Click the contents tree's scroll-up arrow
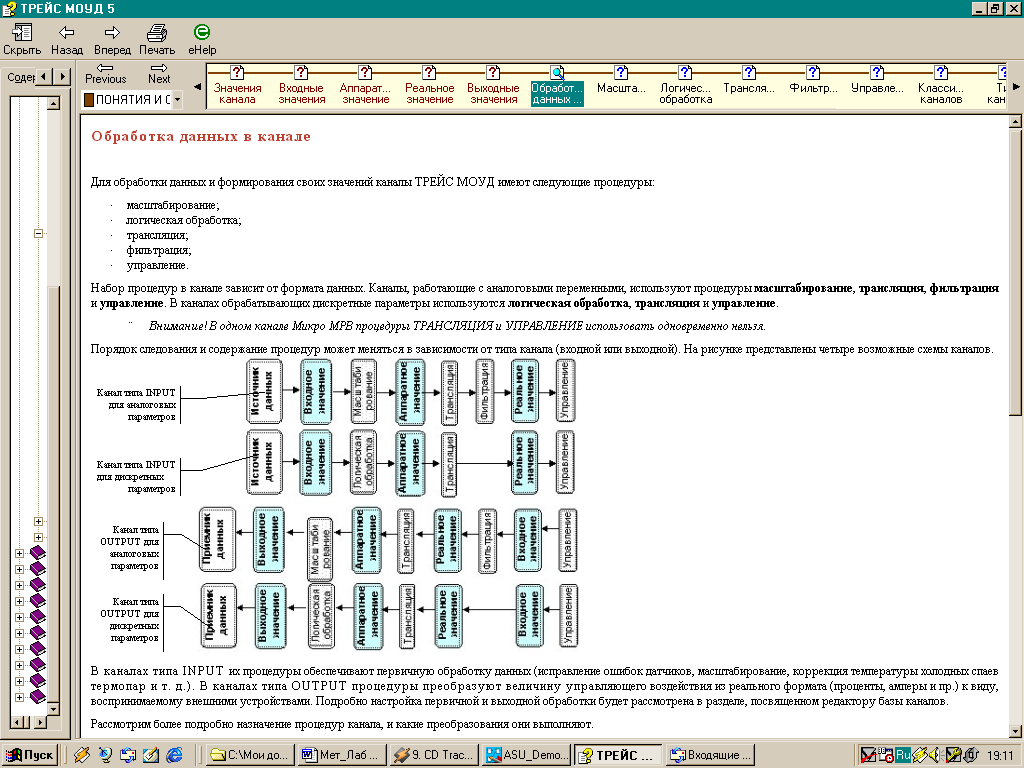Image resolution: width=1024 pixels, height=768 pixels. coord(54,103)
